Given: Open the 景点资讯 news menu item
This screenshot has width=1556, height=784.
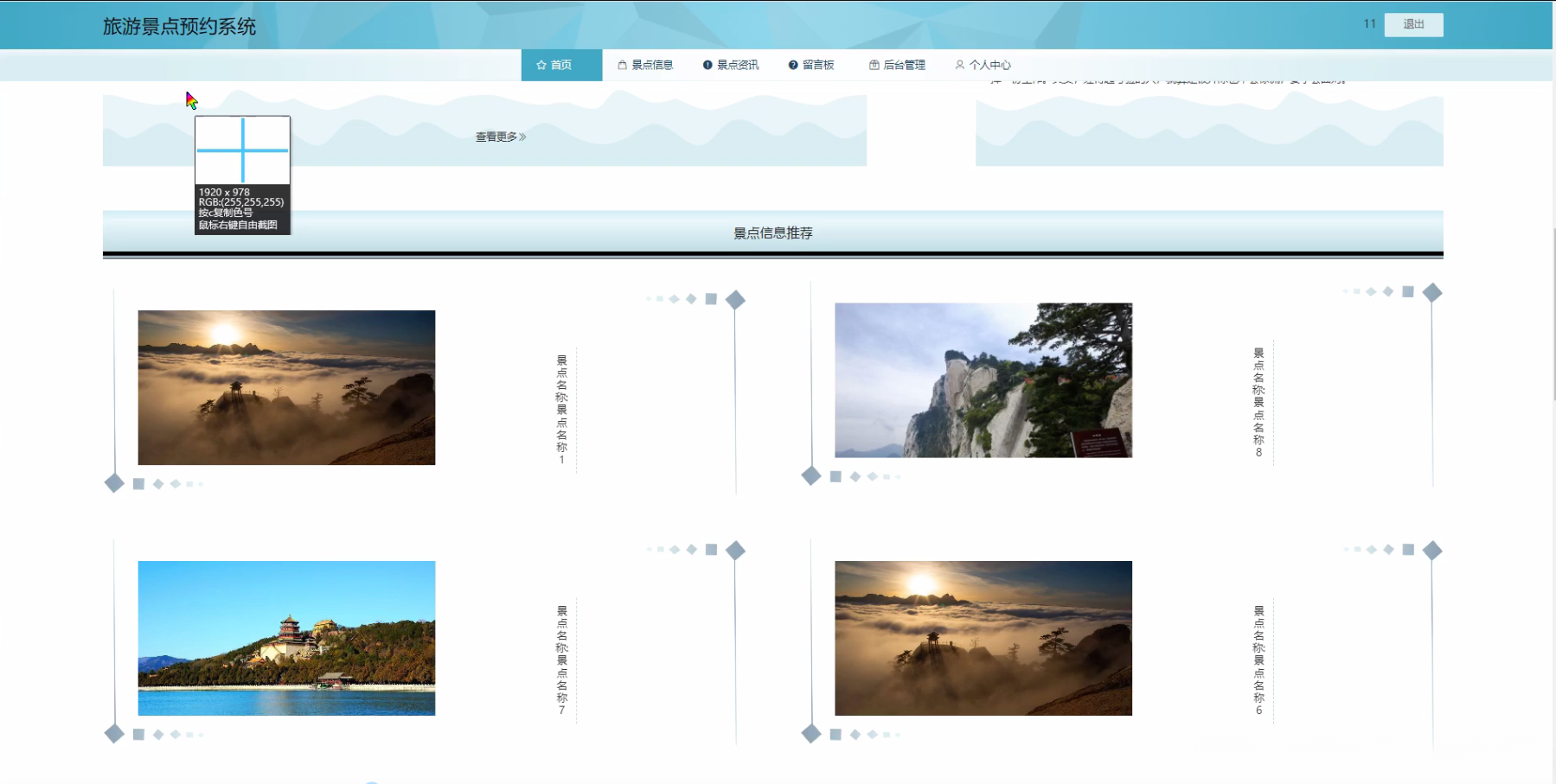Looking at the screenshot, I should point(731,65).
